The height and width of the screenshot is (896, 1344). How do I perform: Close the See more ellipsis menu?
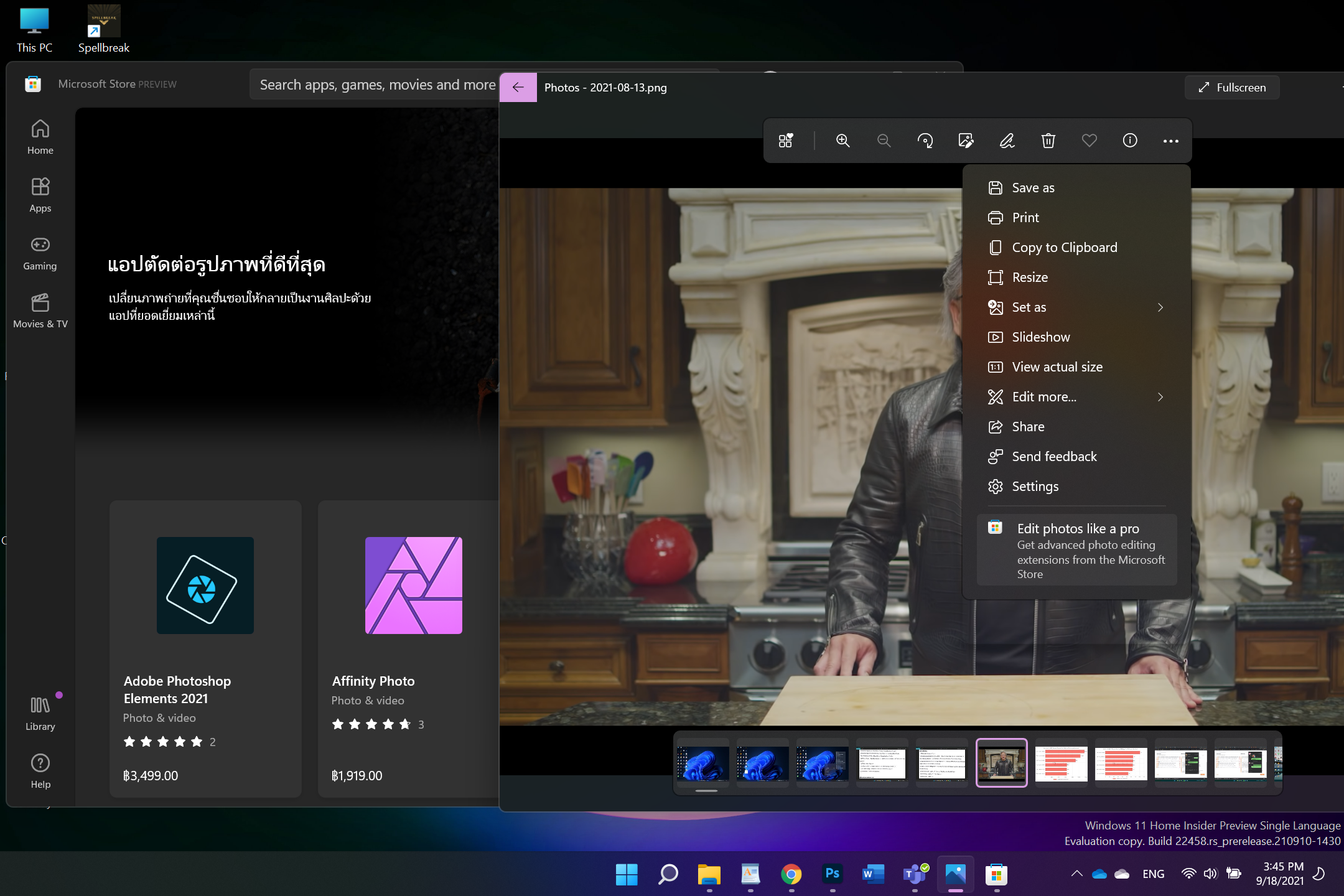tap(1171, 141)
